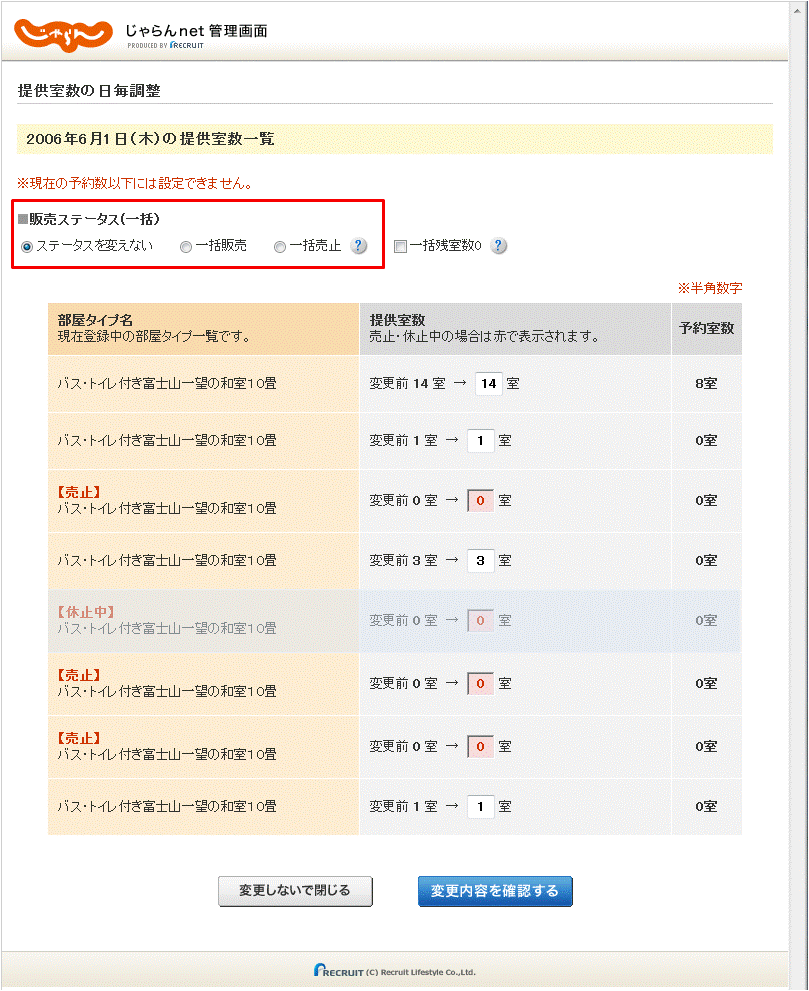Click the orange じゃらん logo
The width and height of the screenshot is (809, 991).
63,33
